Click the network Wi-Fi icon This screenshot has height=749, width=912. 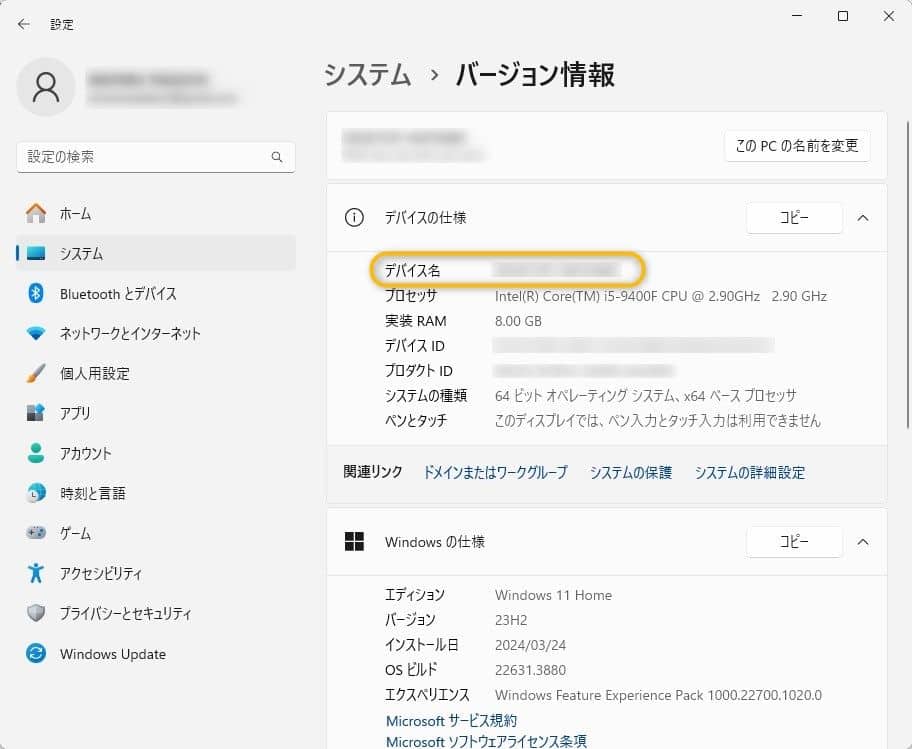tap(35, 333)
